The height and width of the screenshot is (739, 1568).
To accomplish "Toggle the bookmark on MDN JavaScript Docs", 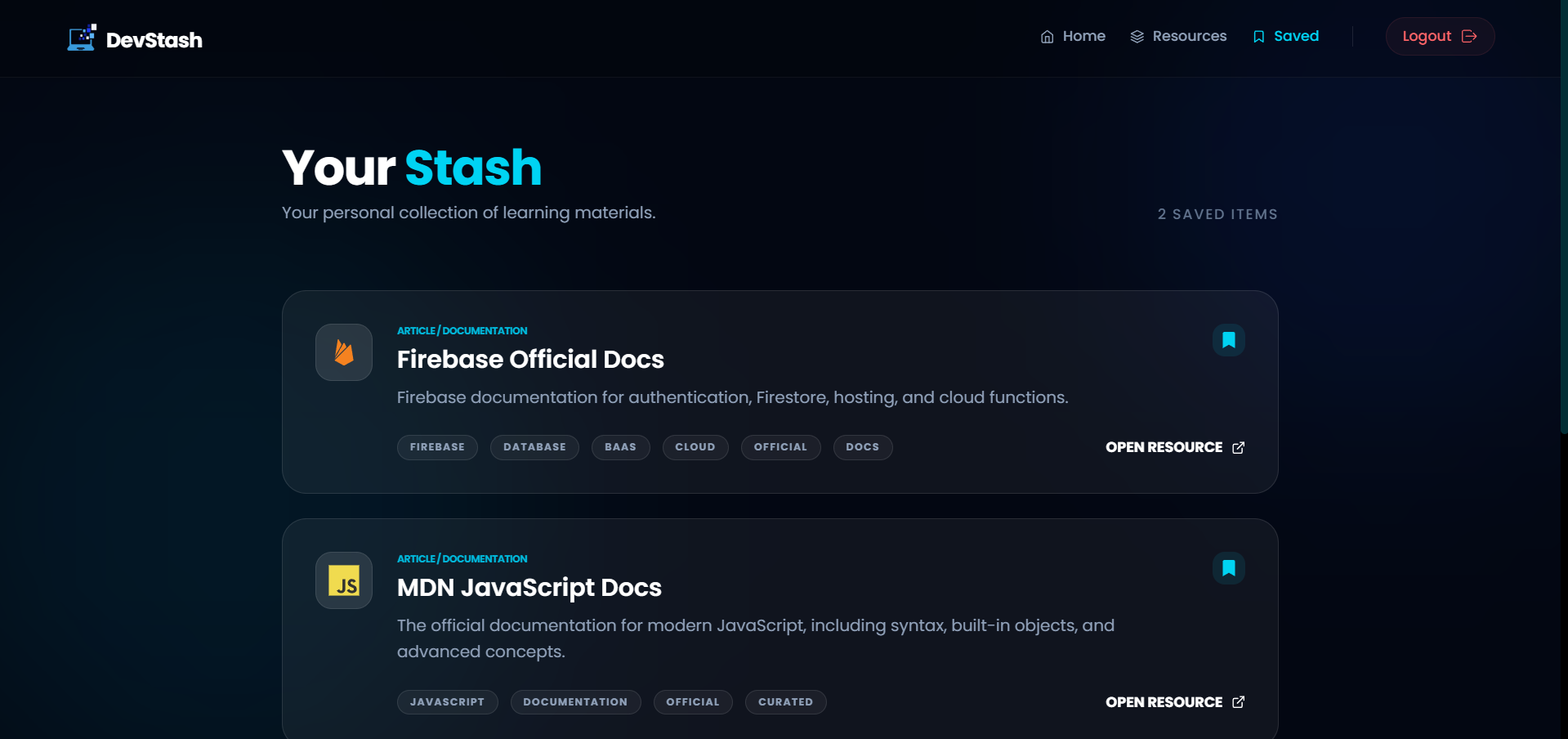I will tap(1228, 567).
